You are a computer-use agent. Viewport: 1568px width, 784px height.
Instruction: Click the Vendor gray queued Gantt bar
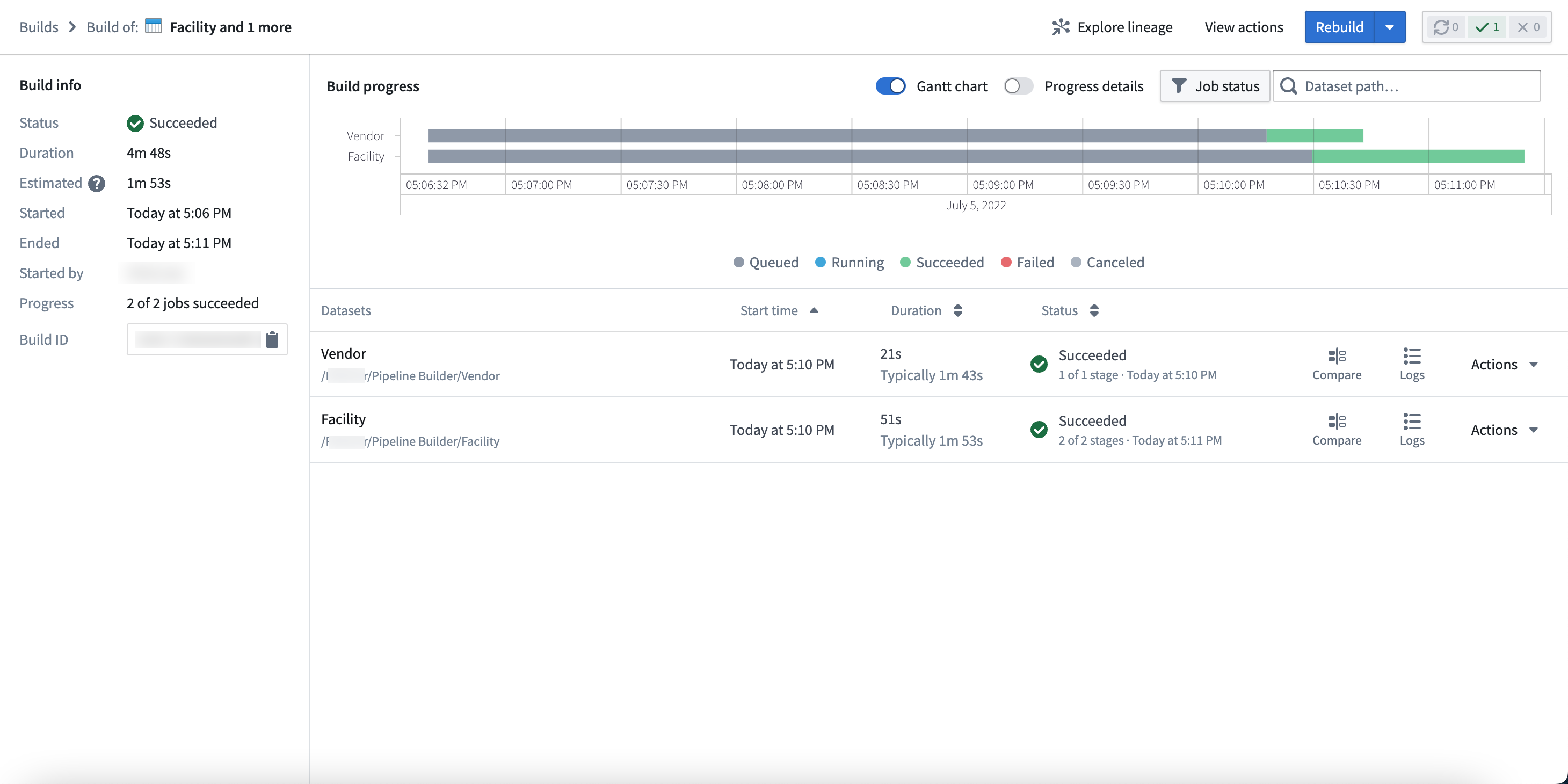(847, 136)
